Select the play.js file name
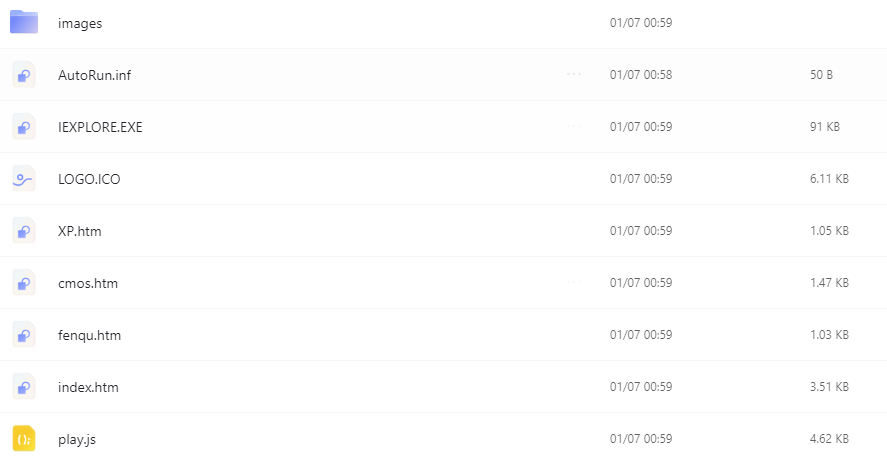The image size is (887, 464). point(77,440)
